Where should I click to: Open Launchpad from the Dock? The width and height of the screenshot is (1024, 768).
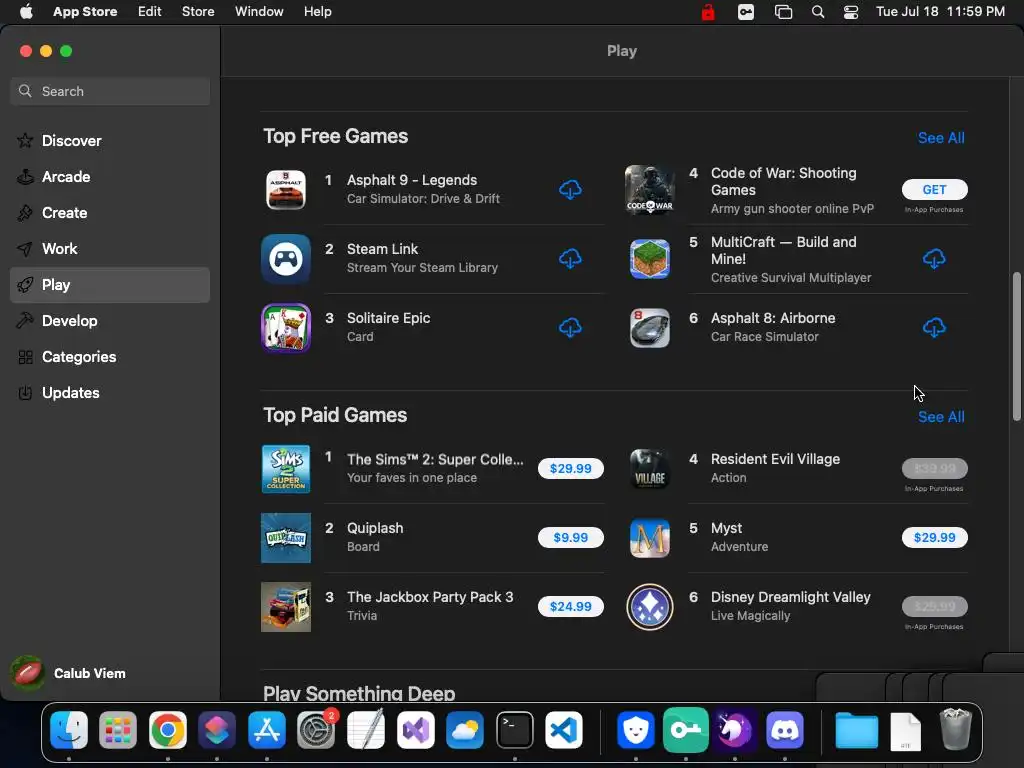click(x=118, y=730)
